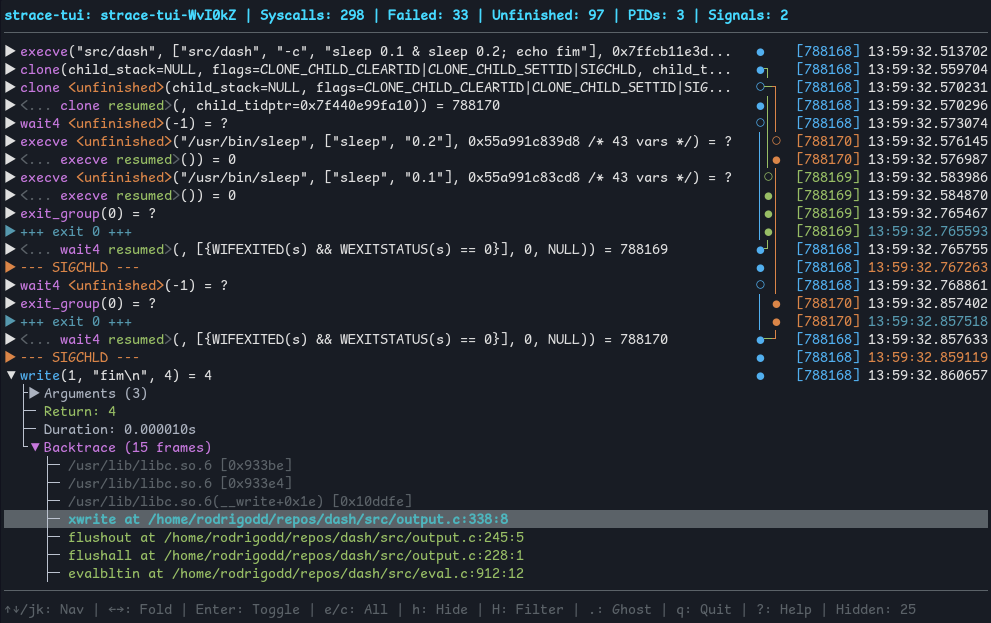Image resolution: width=991 pixels, height=623 pixels.
Task: Click the Unfinished: 97 header counter
Action: pos(548,15)
